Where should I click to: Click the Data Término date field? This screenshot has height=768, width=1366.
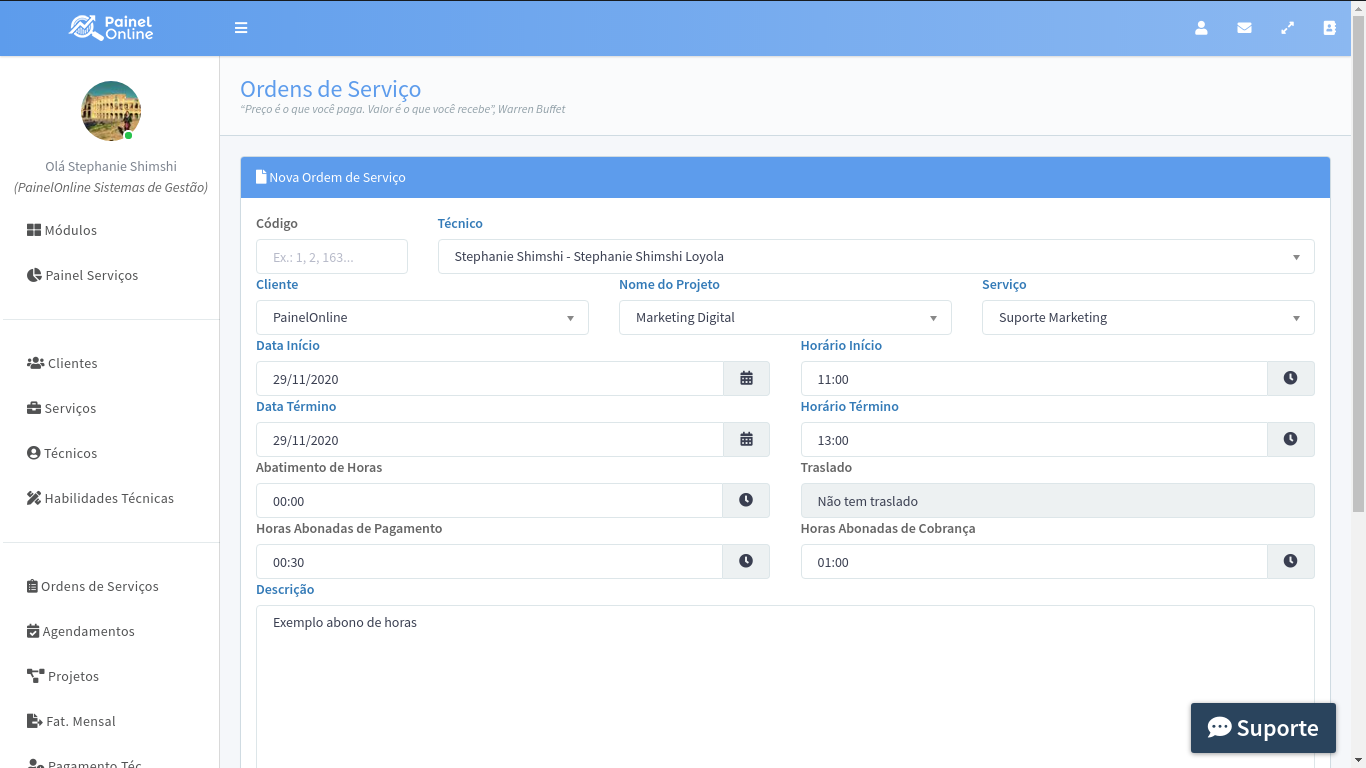(x=490, y=440)
